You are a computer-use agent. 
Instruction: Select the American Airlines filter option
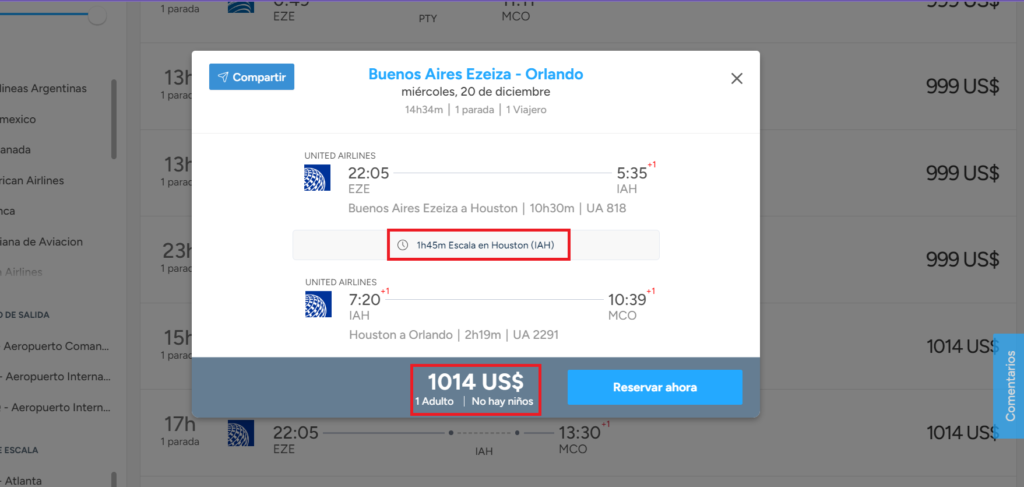click(32, 180)
